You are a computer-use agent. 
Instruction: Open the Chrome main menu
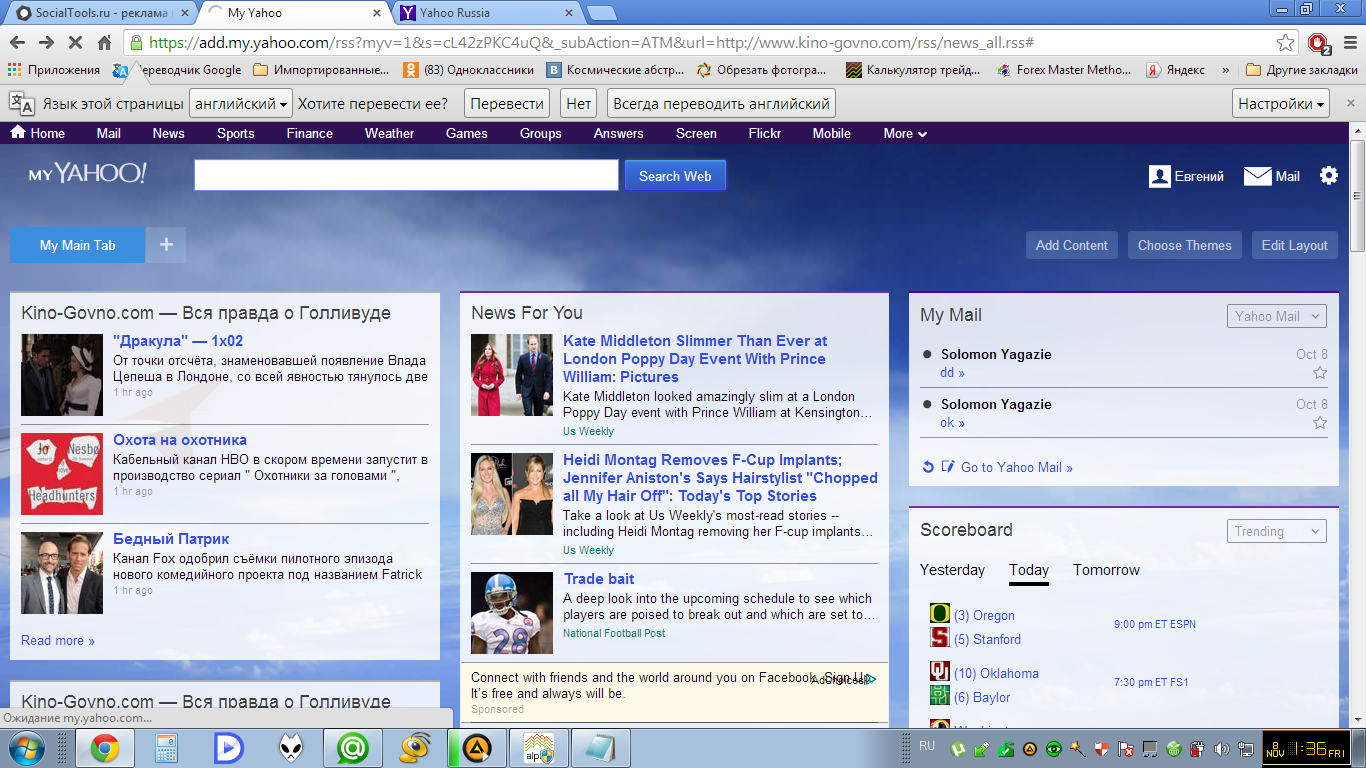click(x=1349, y=43)
